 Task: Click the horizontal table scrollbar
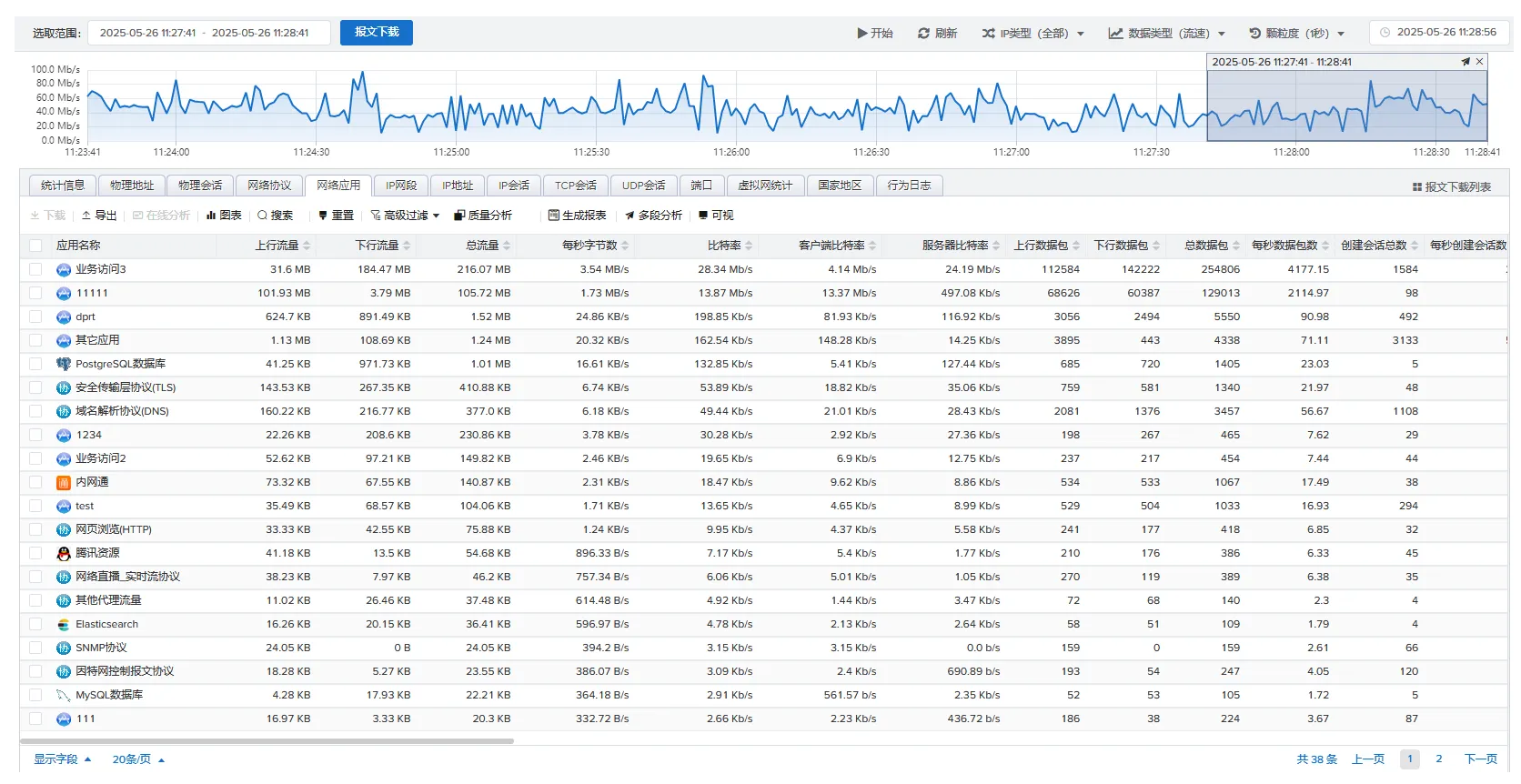pyautogui.click(x=267, y=741)
